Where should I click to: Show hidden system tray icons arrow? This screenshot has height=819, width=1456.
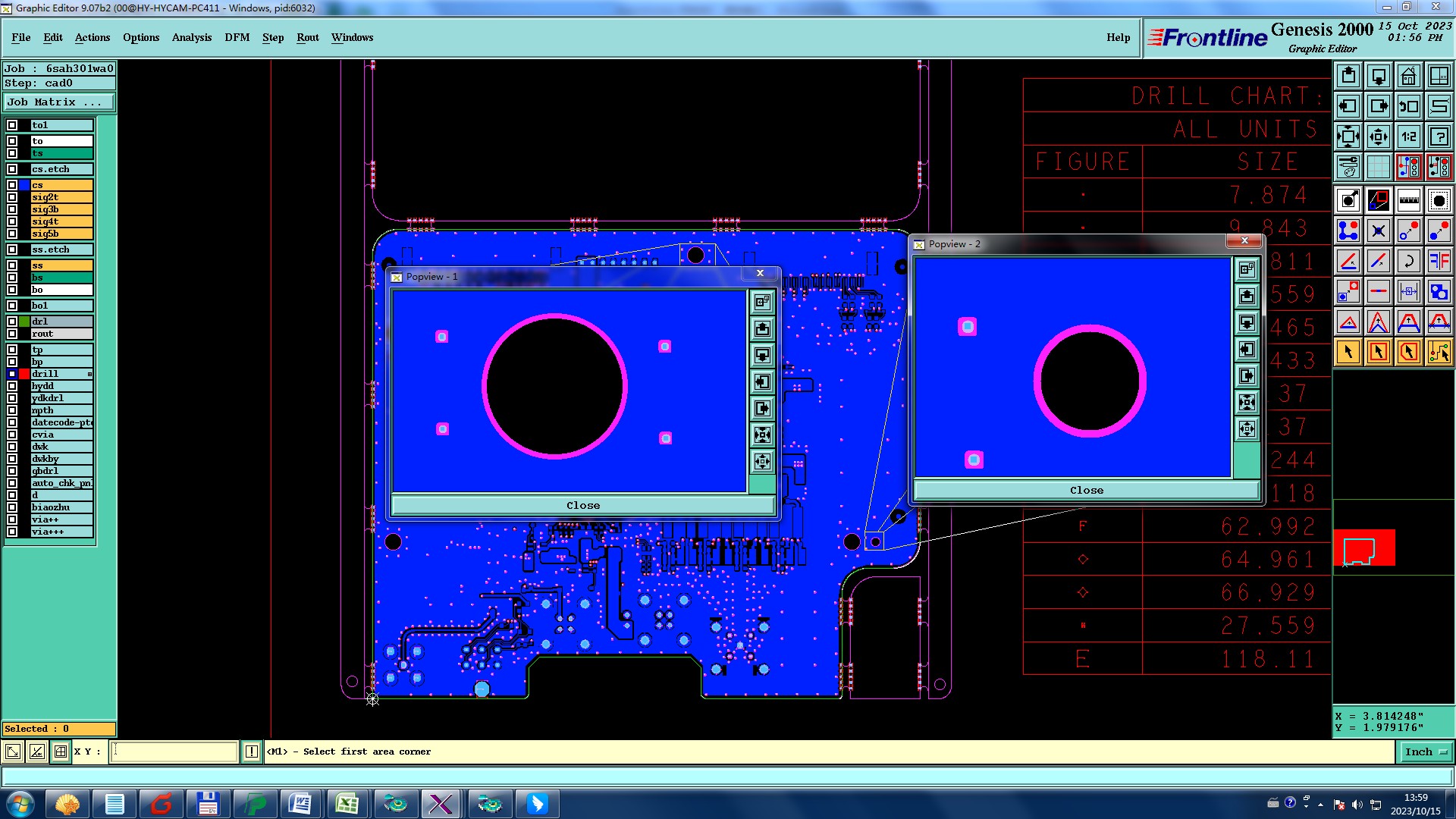[1320, 805]
